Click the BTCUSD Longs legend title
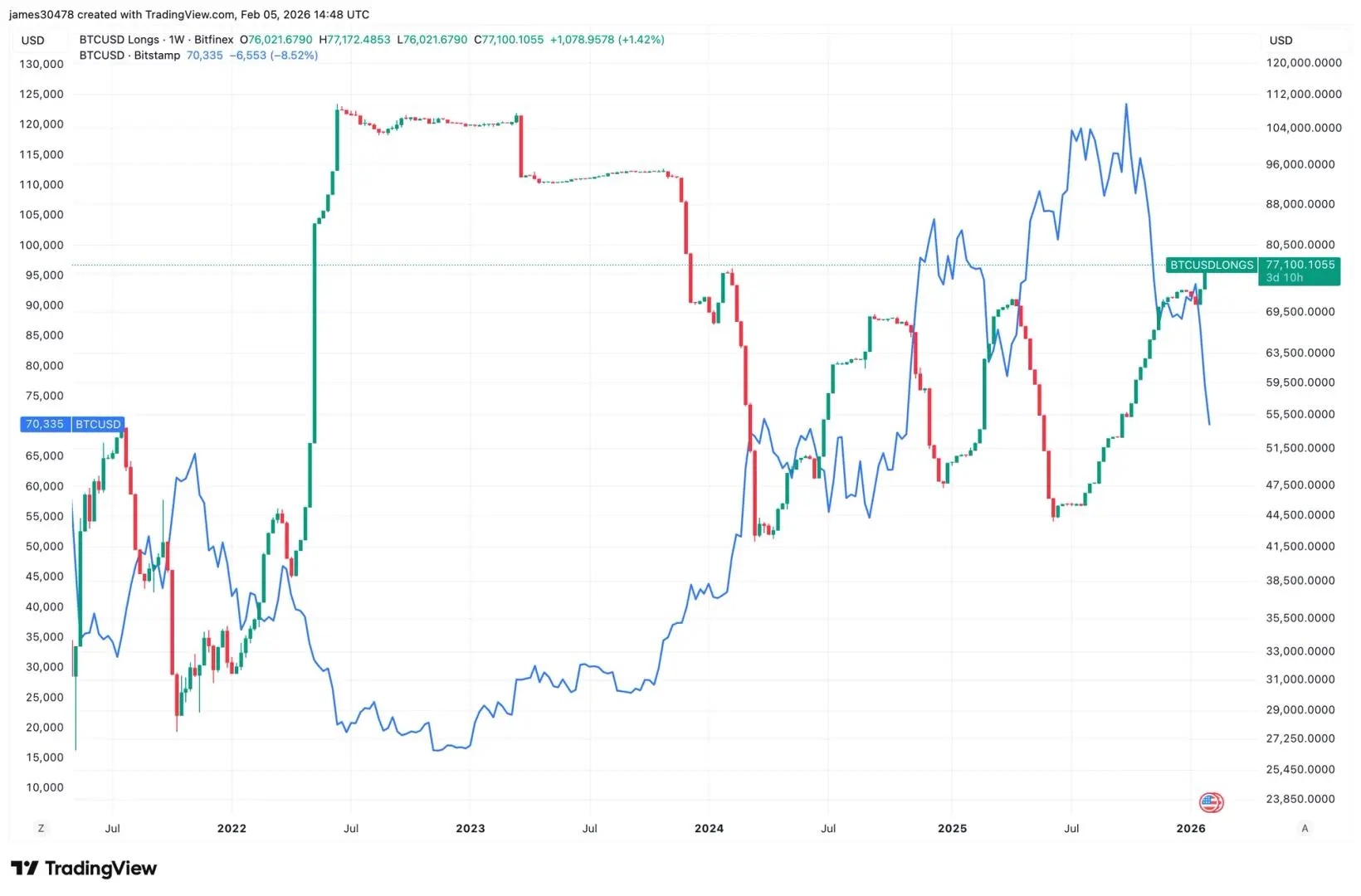This screenshot has height=896, width=1361. (x=119, y=40)
